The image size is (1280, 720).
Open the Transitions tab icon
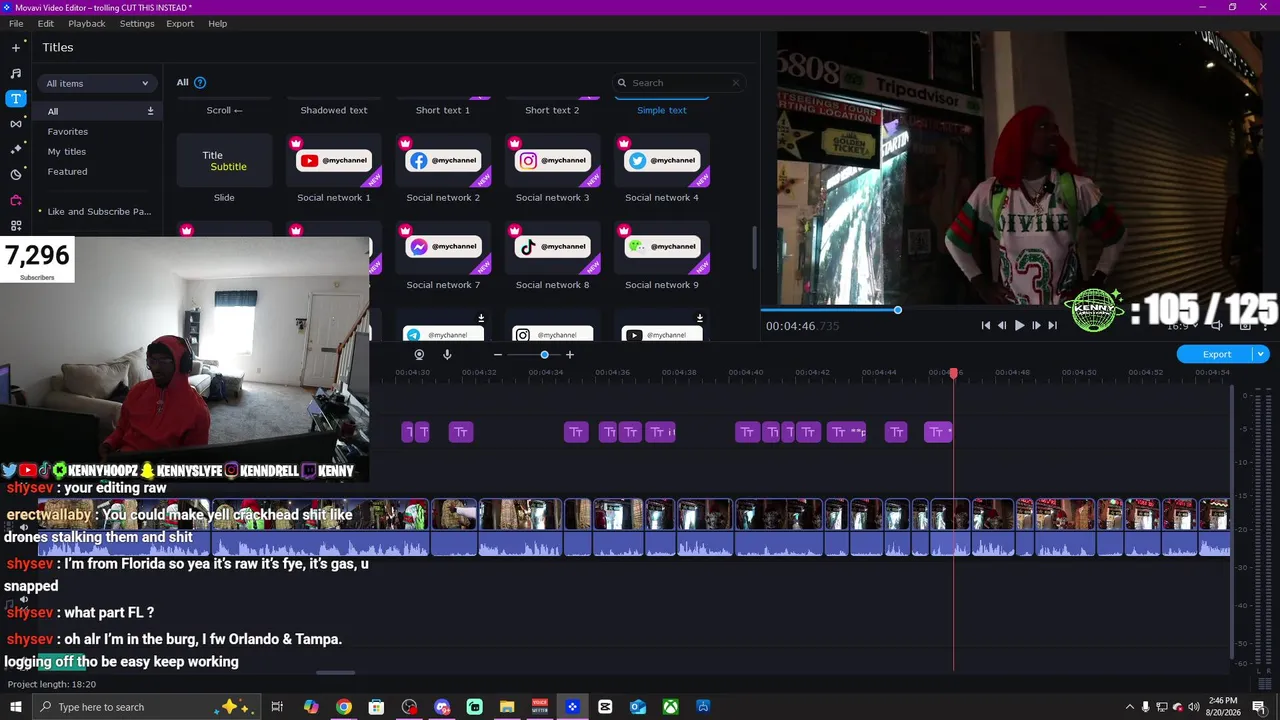(16, 123)
